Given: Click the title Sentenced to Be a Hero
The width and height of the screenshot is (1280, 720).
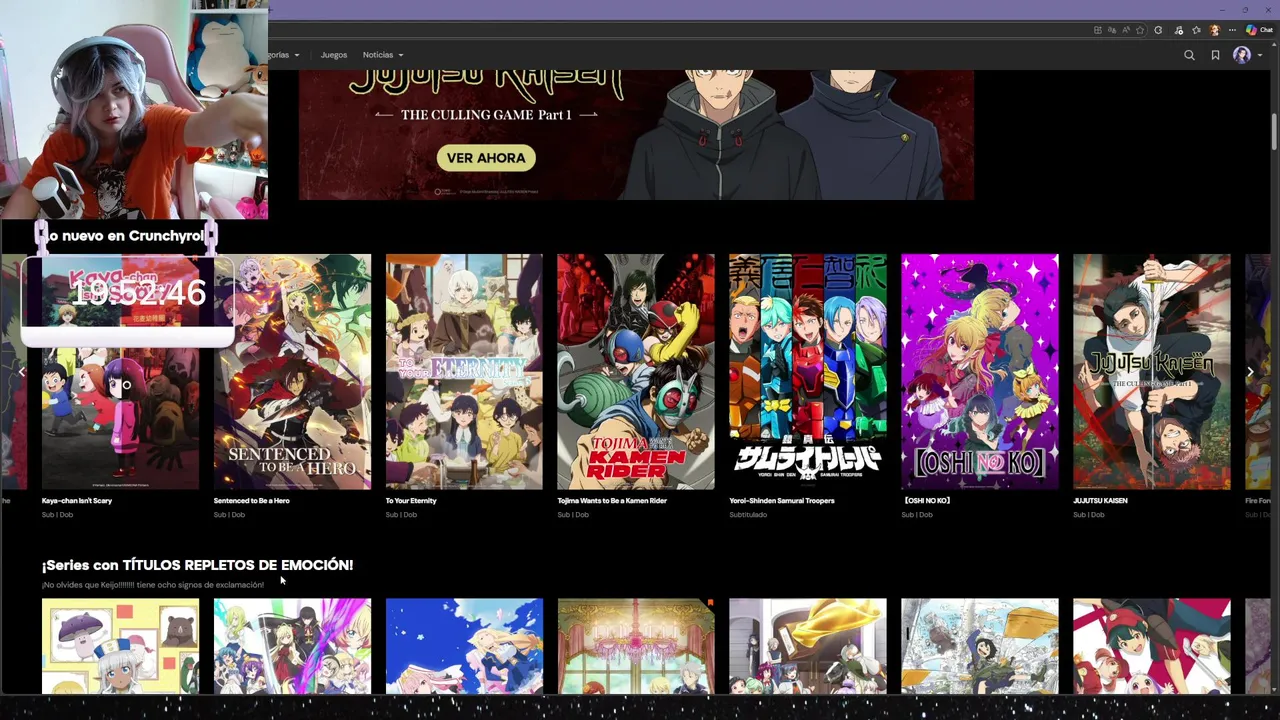Looking at the screenshot, I should pos(251,501).
